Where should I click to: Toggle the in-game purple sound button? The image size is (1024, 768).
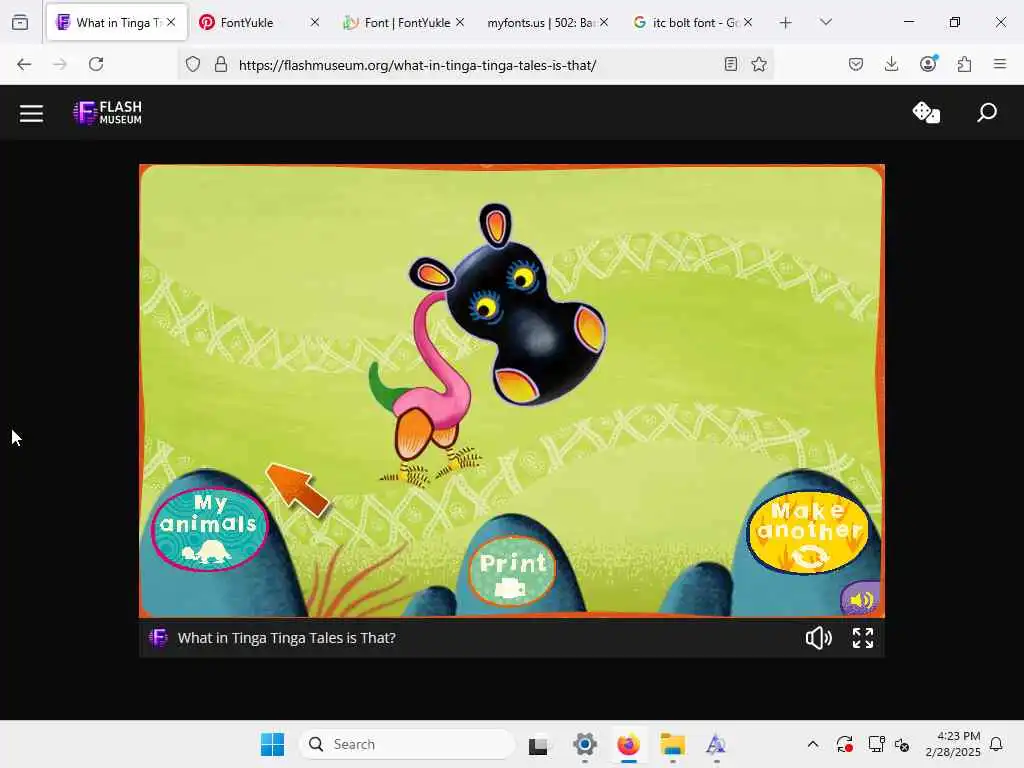click(x=861, y=599)
